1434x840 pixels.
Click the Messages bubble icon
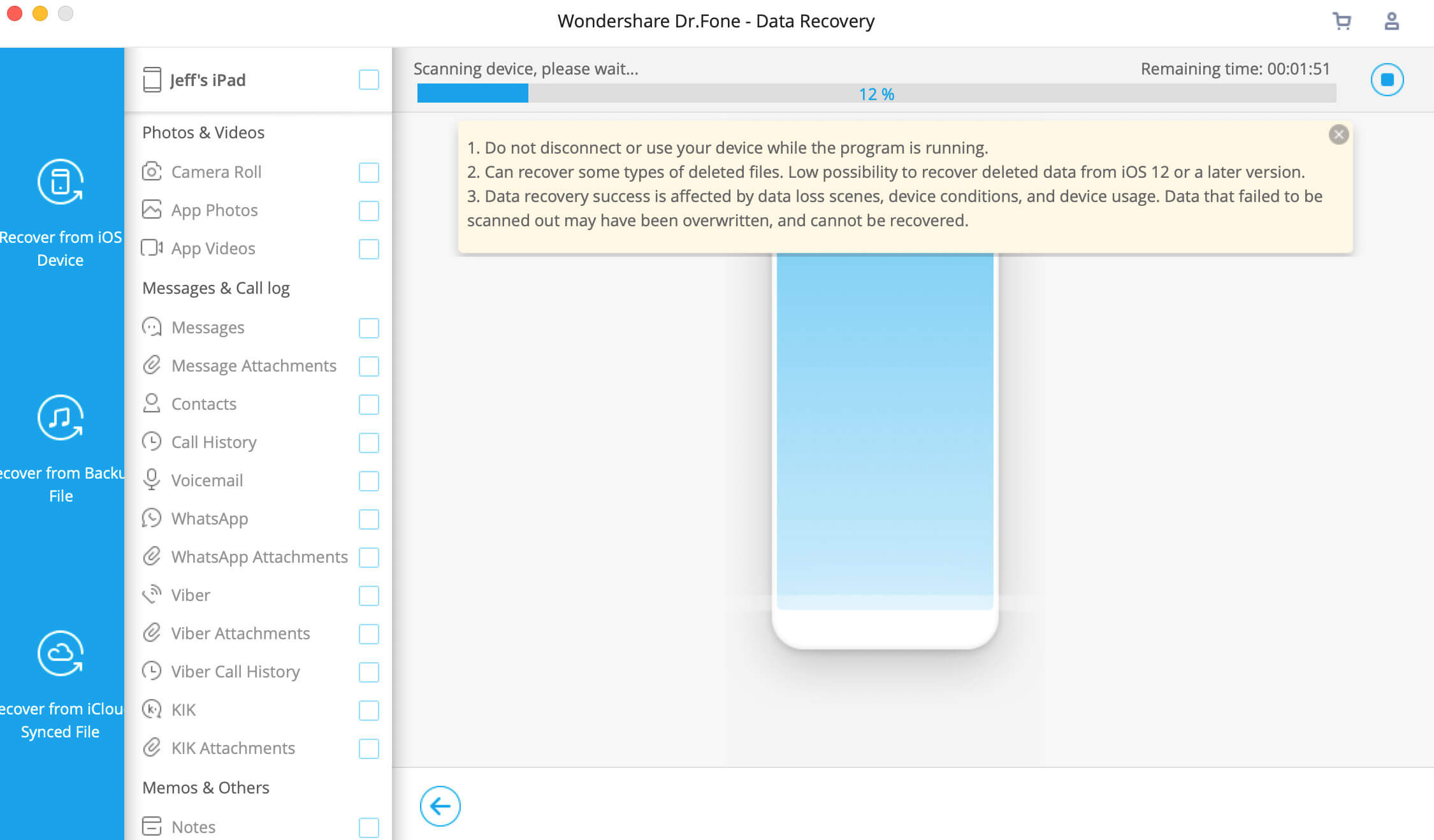[x=152, y=327]
